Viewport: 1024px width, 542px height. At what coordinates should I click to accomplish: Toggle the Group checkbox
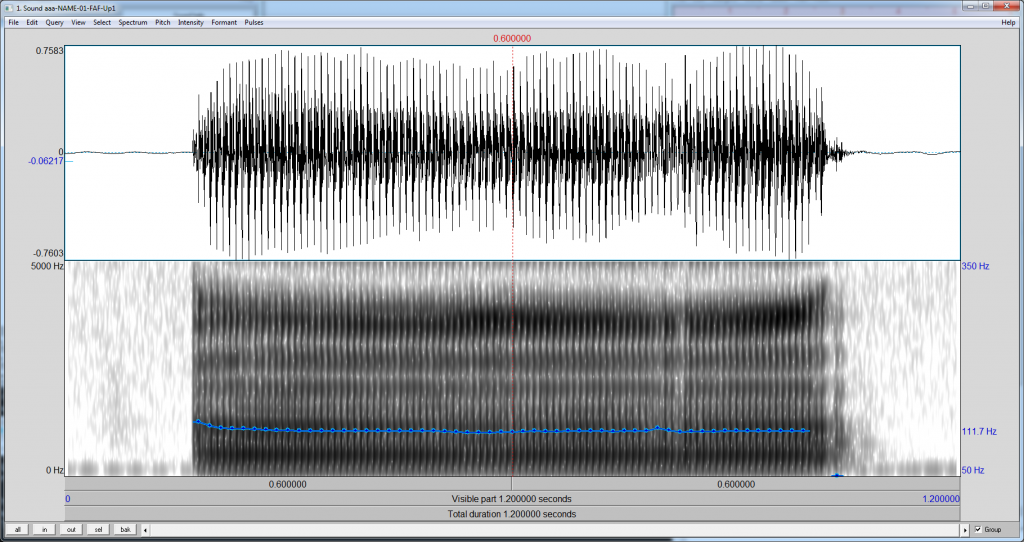tap(978, 530)
